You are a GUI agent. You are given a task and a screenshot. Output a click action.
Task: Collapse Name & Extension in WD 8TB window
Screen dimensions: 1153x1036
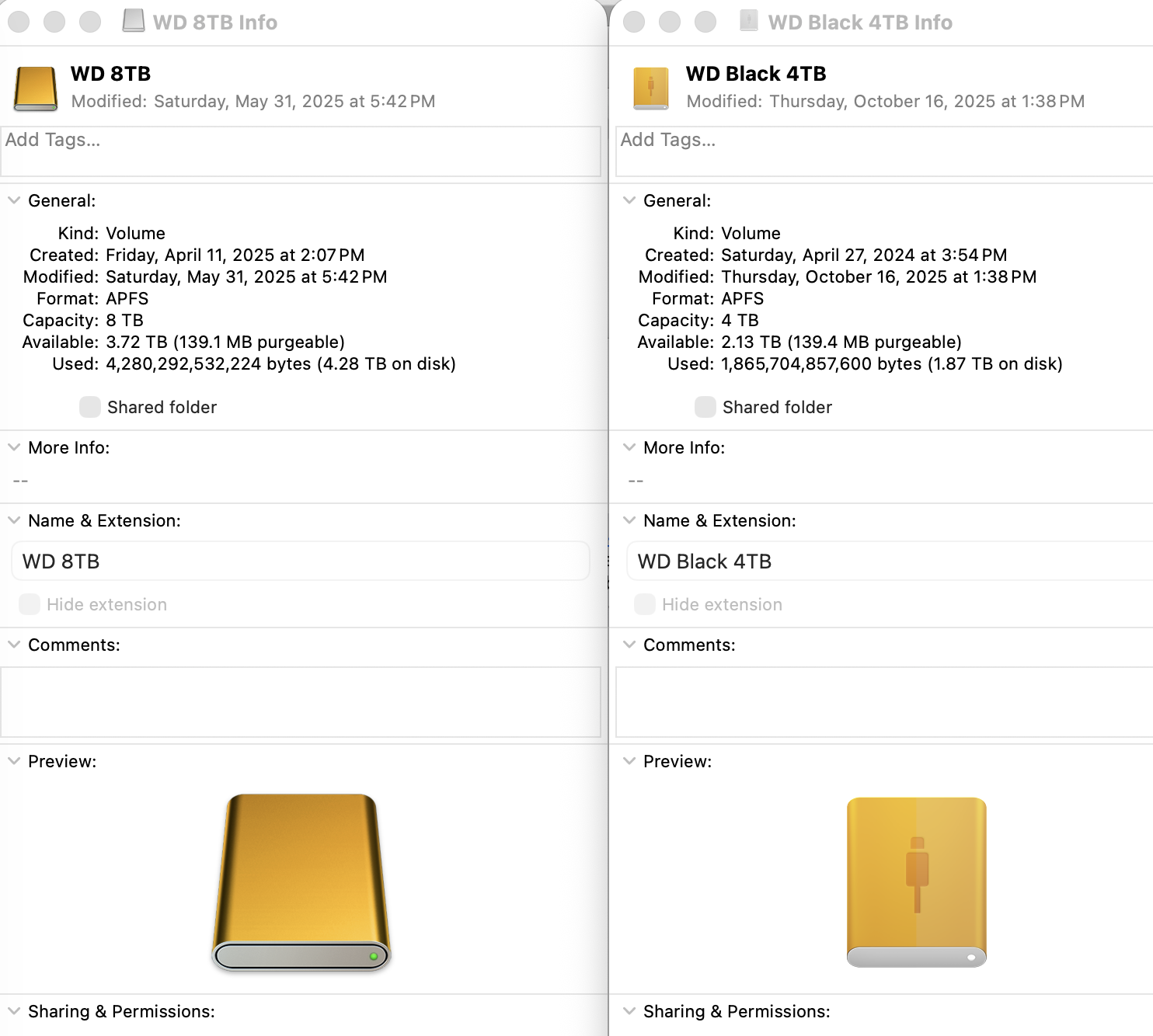pos(14,520)
